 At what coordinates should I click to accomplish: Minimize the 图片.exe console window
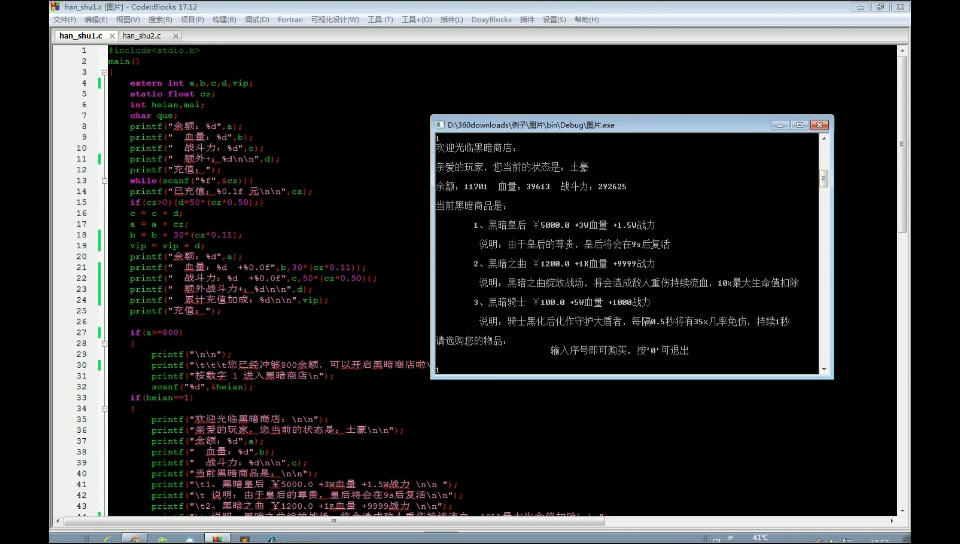coord(779,125)
